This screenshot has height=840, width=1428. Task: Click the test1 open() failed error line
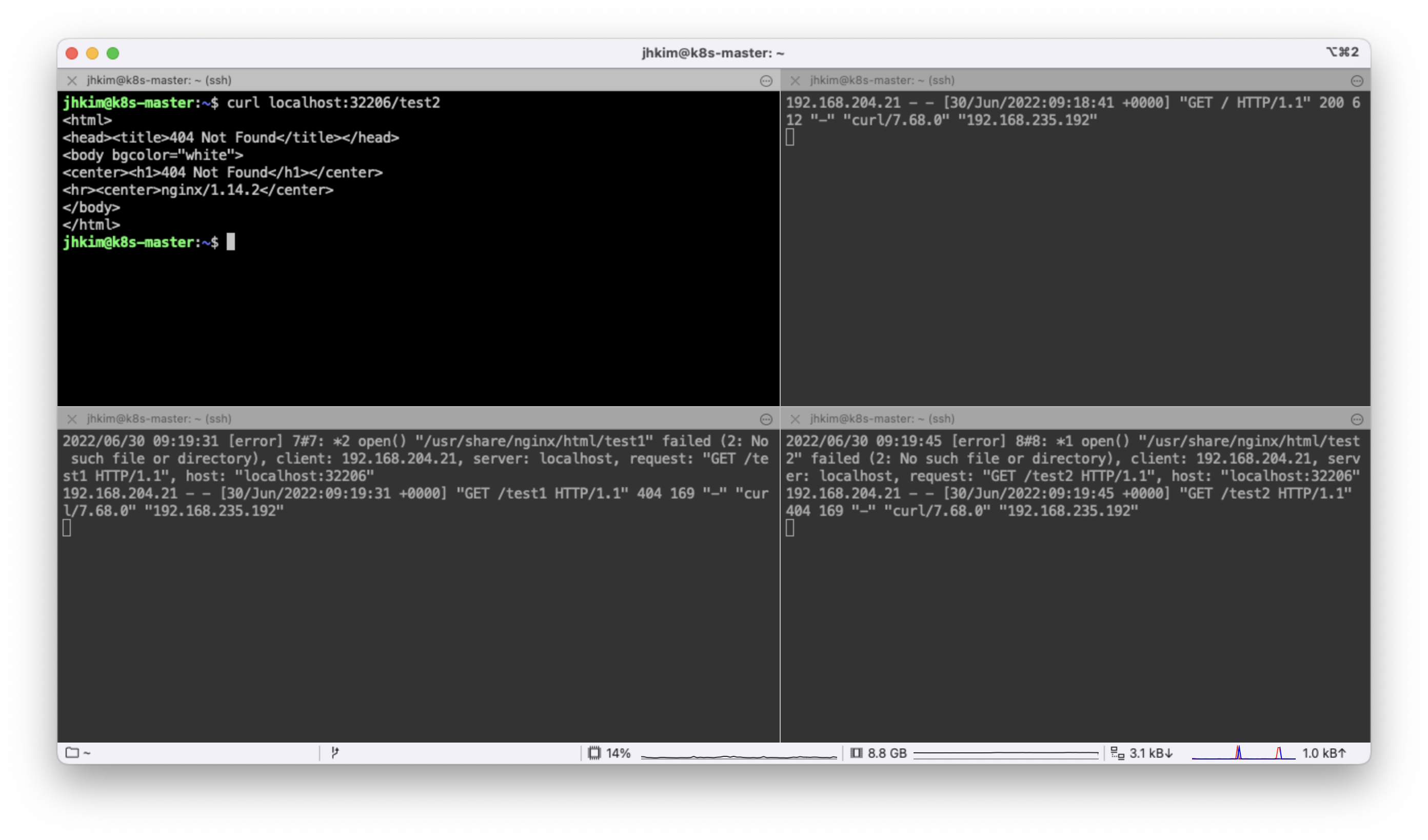click(415, 459)
